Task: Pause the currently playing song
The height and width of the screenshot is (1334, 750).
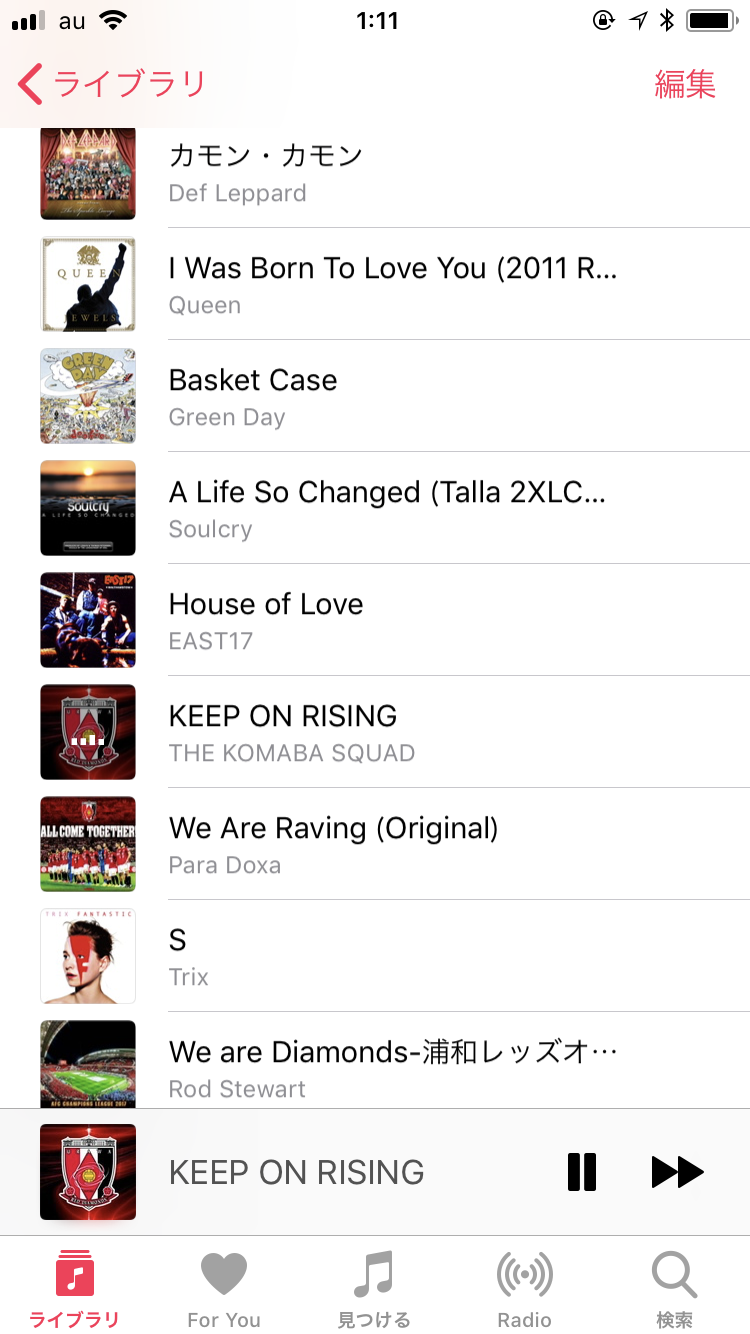Action: [581, 1172]
